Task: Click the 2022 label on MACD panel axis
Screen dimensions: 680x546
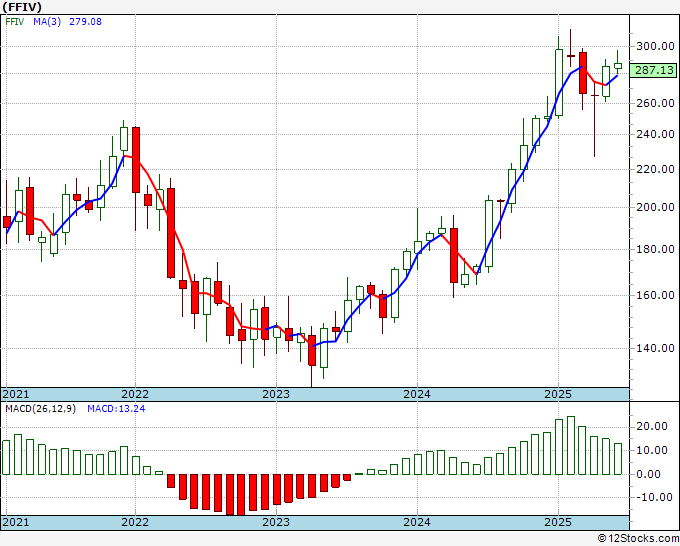Action: [x=135, y=522]
